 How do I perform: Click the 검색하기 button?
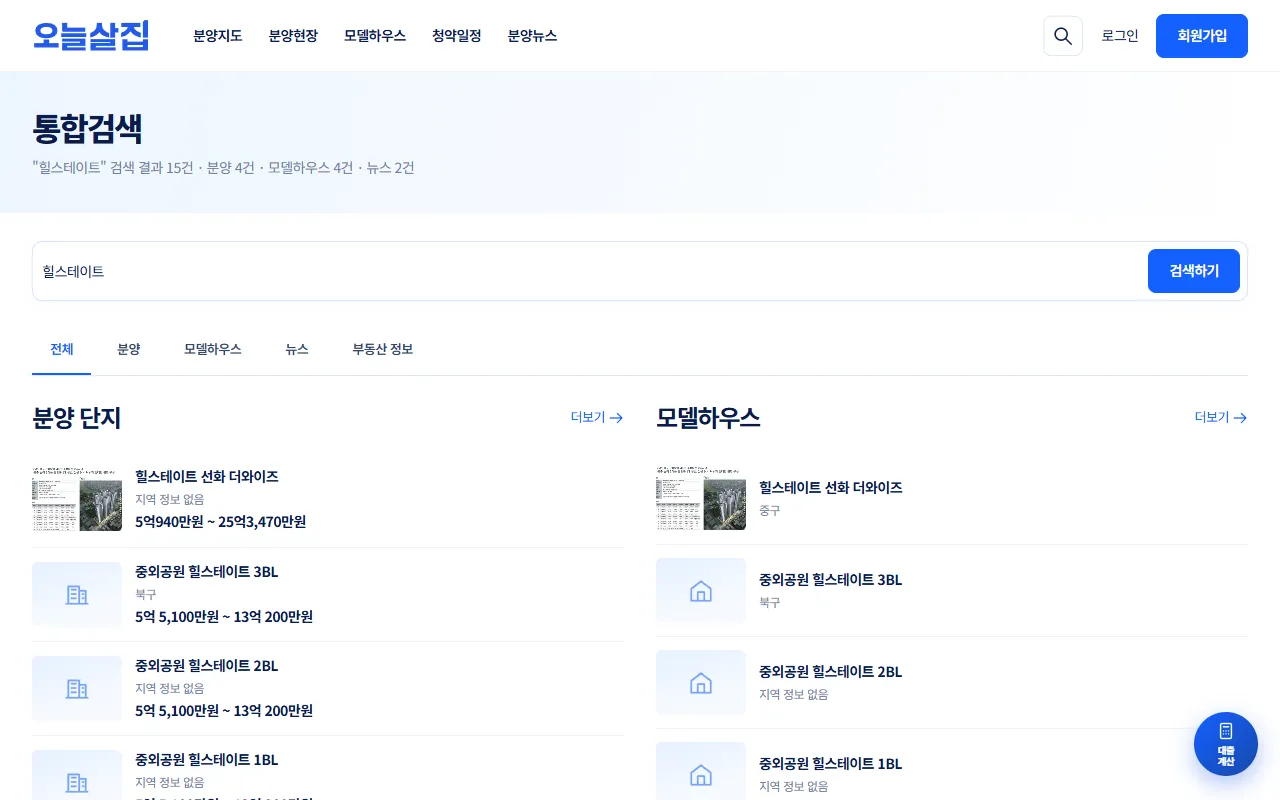pyautogui.click(x=1194, y=271)
